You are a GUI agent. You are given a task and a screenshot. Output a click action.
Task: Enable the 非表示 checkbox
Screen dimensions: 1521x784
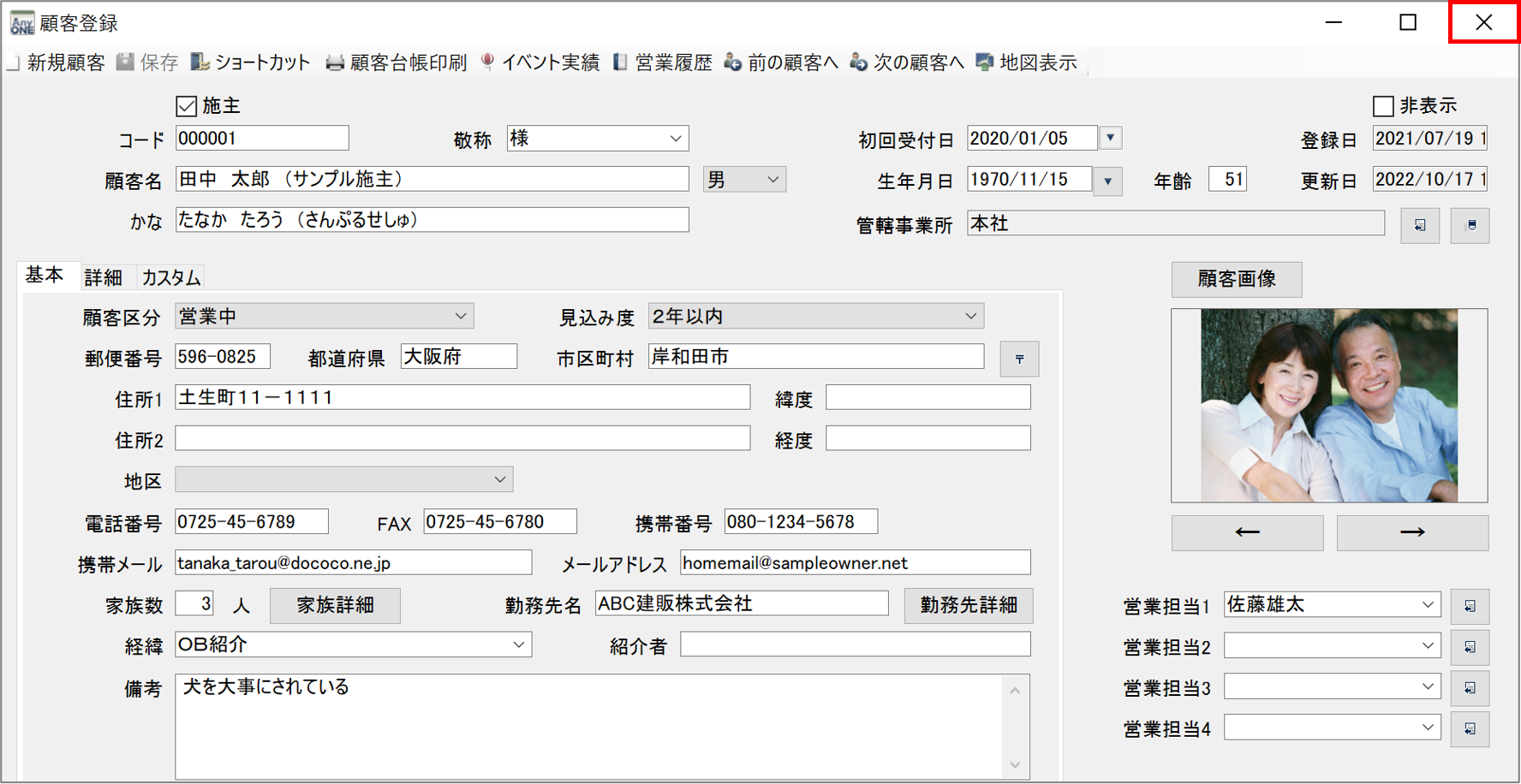click(x=1382, y=106)
